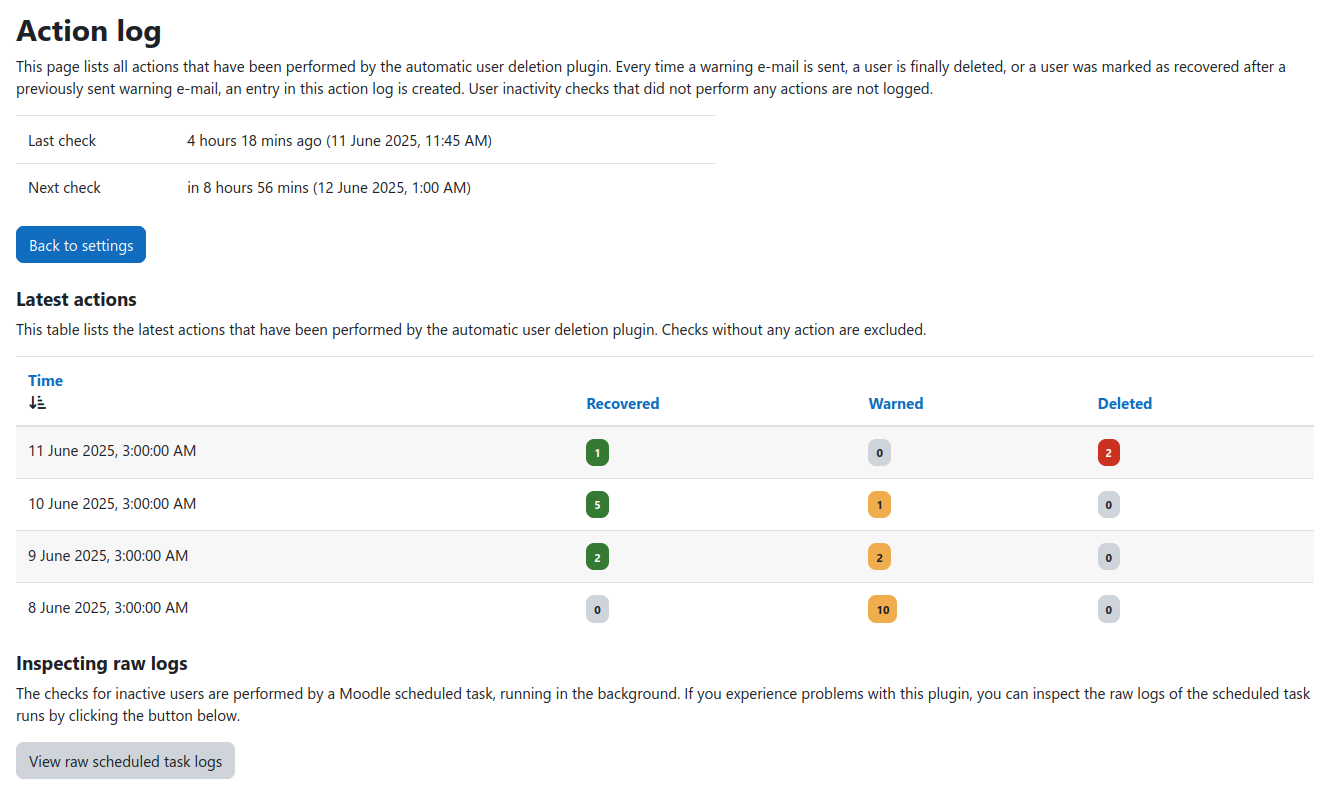Select the 11 June 2025 3:00:00 AM row
Viewport: 1341px width, 798px height.
point(112,451)
